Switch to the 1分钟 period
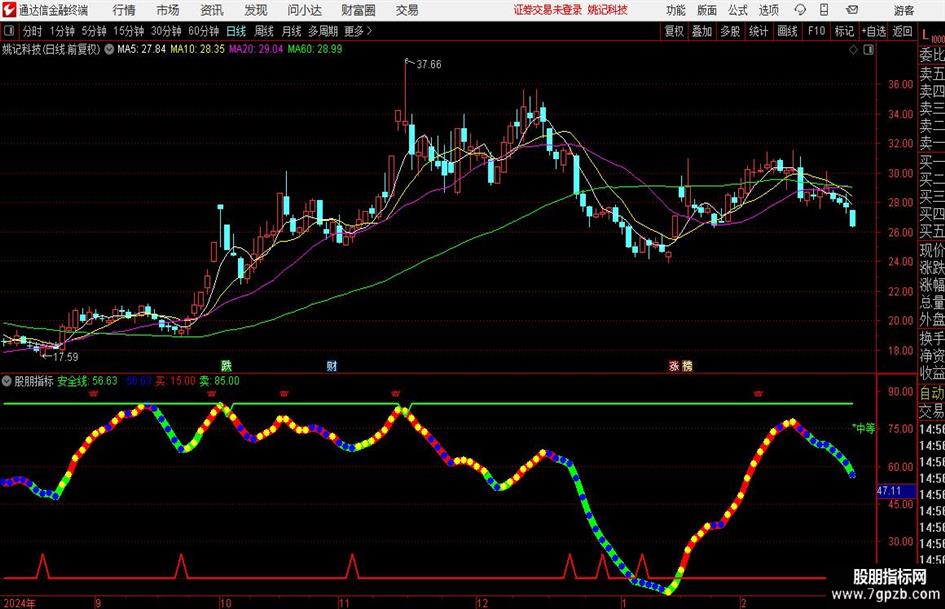This screenshot has width=945, height=609. pos(61,31)
